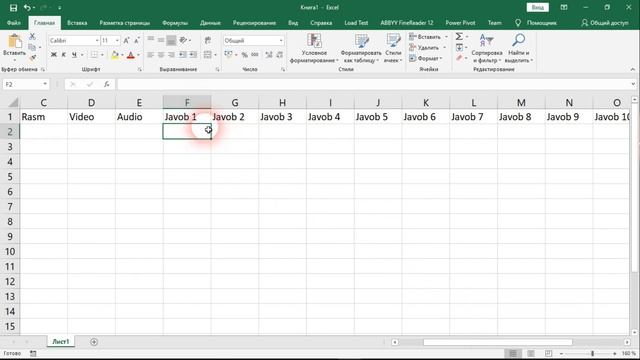The image size is (640, 360).
Task: Click the Accounting number format icon
Action: click(x=229, y=55)
